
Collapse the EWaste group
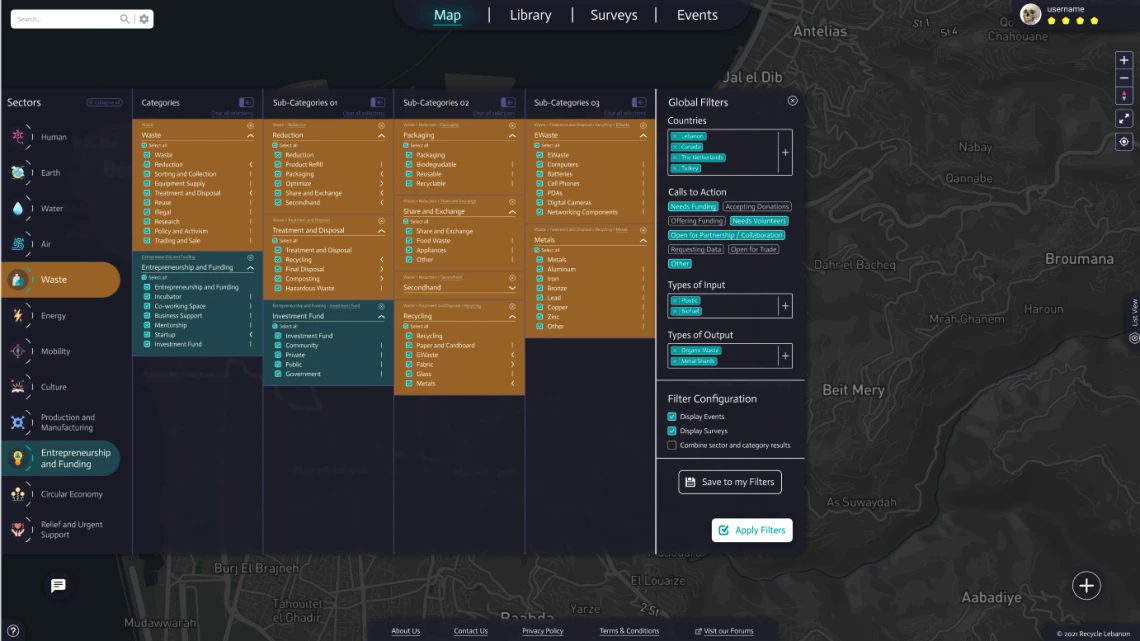pyautogui.click(x=643, y=135)
